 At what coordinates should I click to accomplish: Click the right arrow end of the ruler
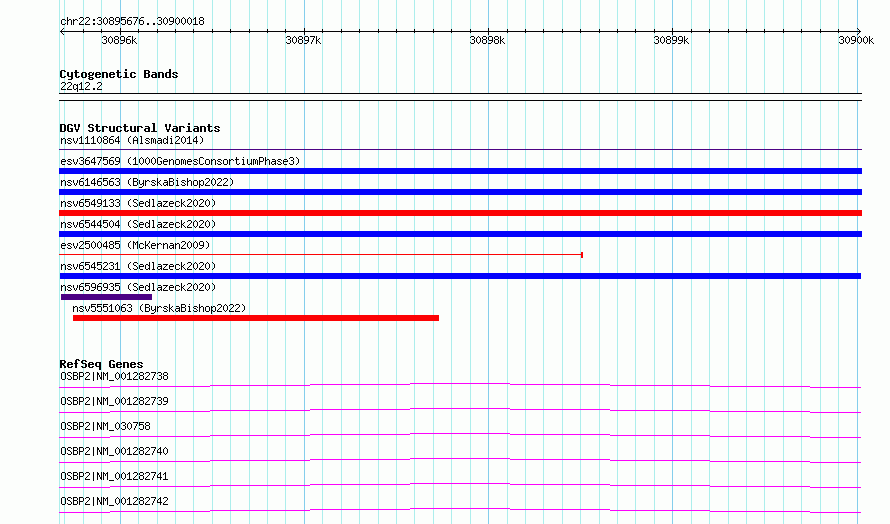click(859, 31)
